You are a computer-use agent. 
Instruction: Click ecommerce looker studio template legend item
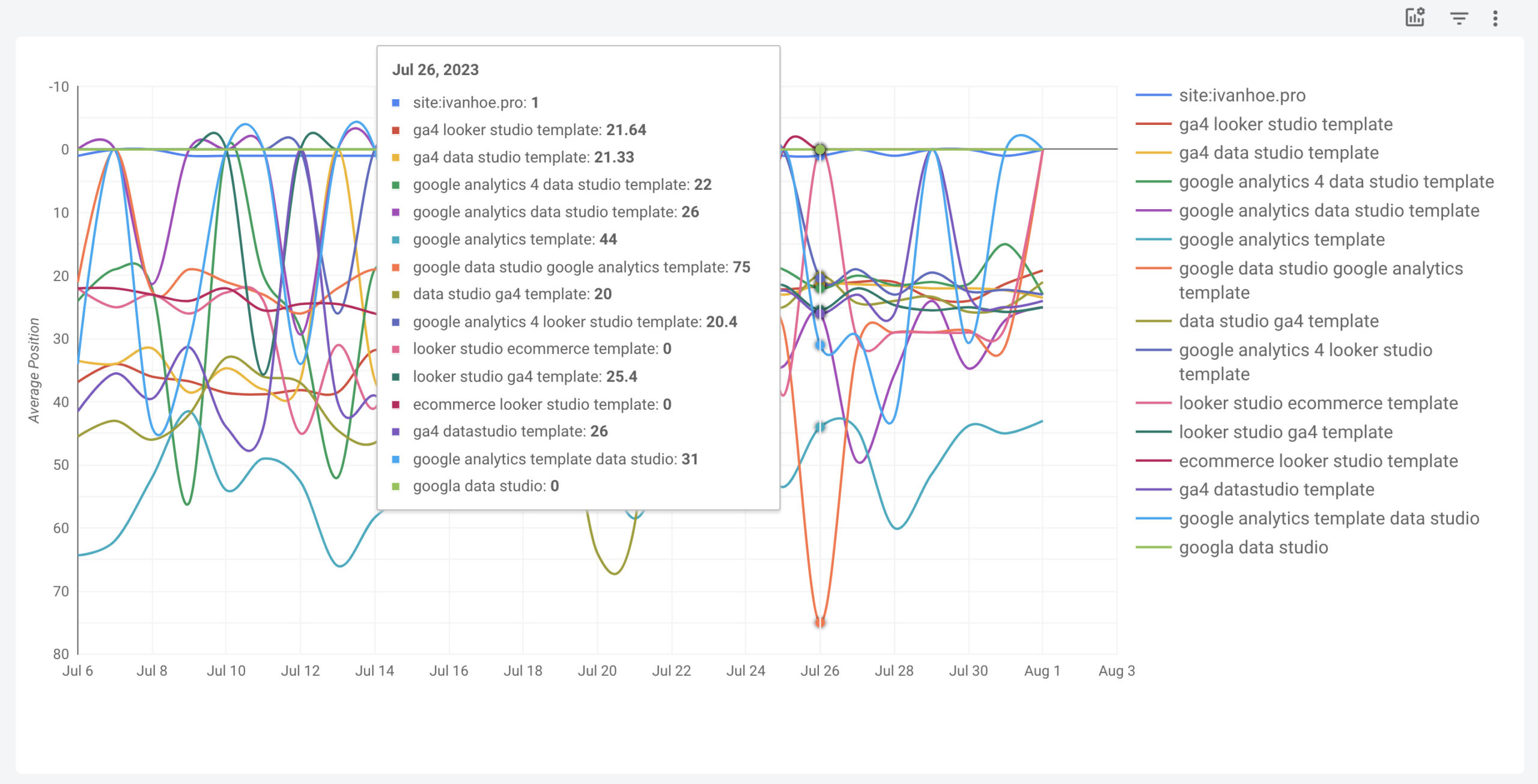click(x=1318, y=461)
